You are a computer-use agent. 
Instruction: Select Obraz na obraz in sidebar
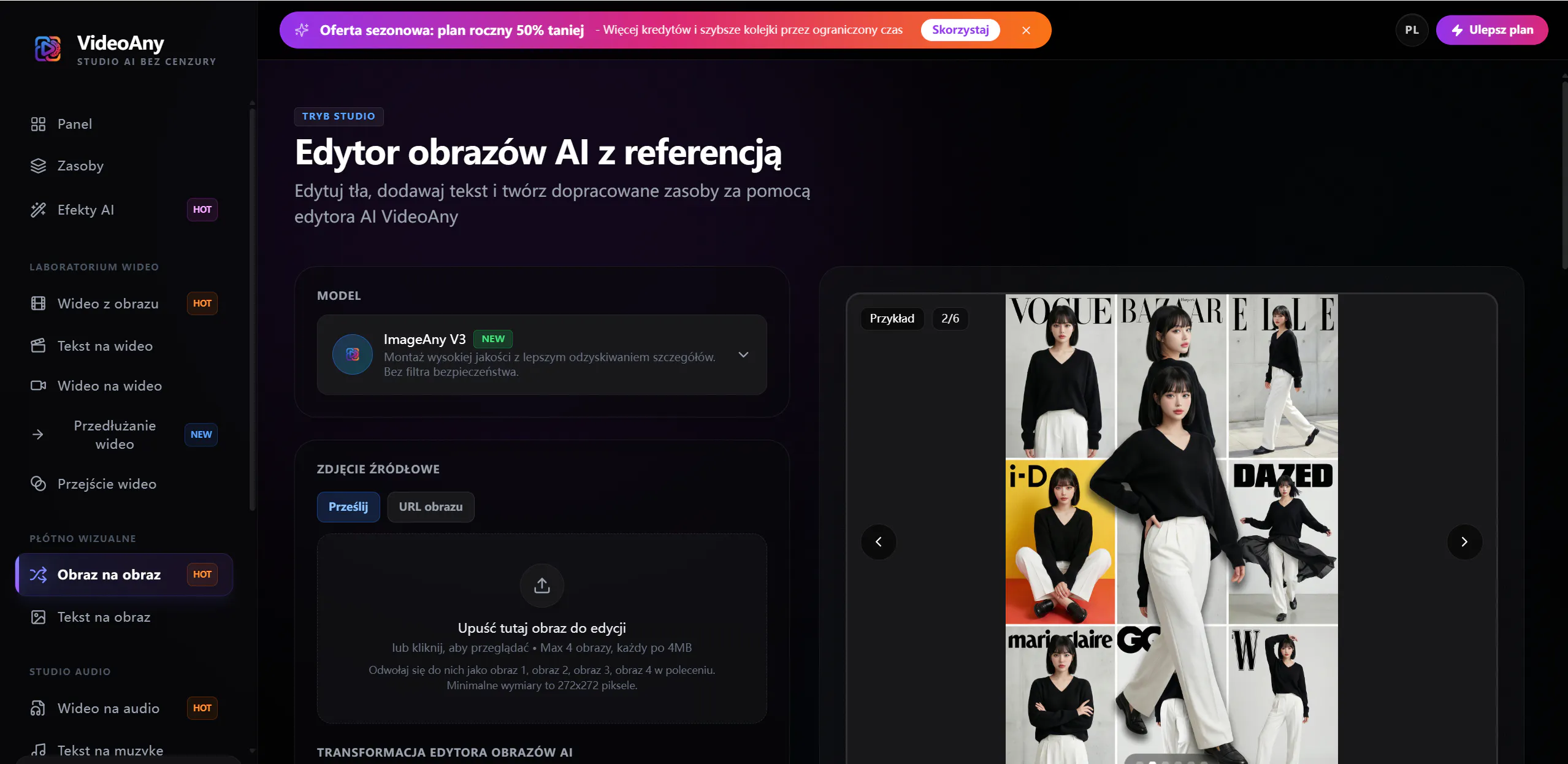point(124,575)
